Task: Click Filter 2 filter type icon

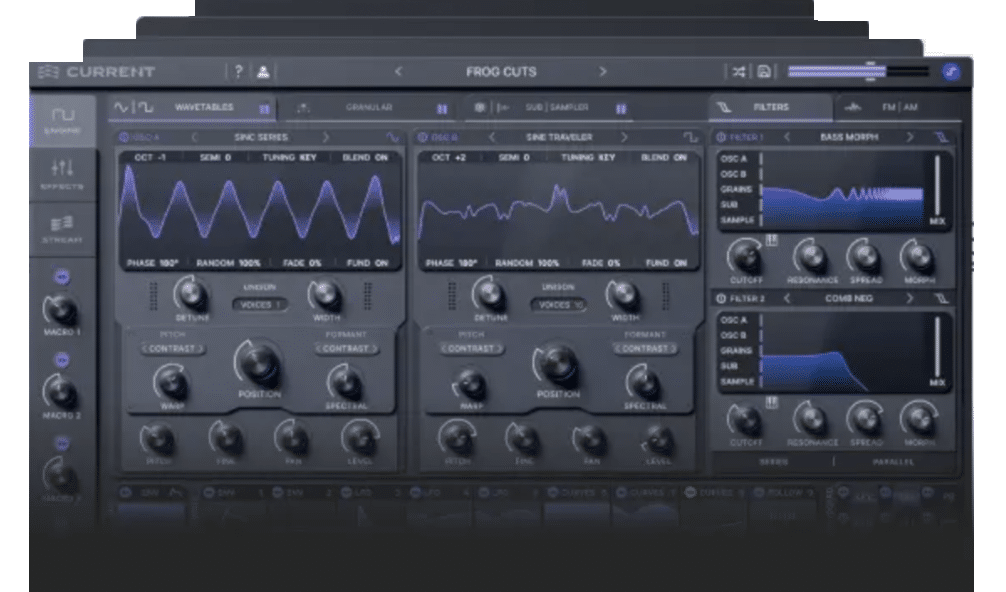Action: click(941, 299)
